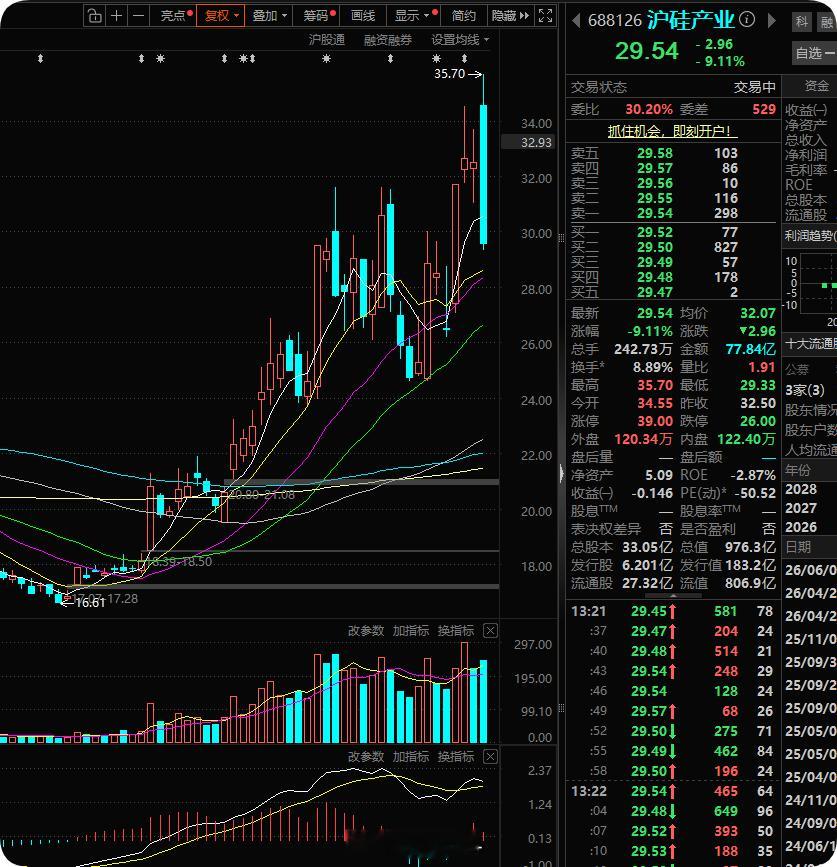The height and width of the screenshot is (867, 837).
Task: Go to next stock with right arrow
Action: [x=772, y=20]
